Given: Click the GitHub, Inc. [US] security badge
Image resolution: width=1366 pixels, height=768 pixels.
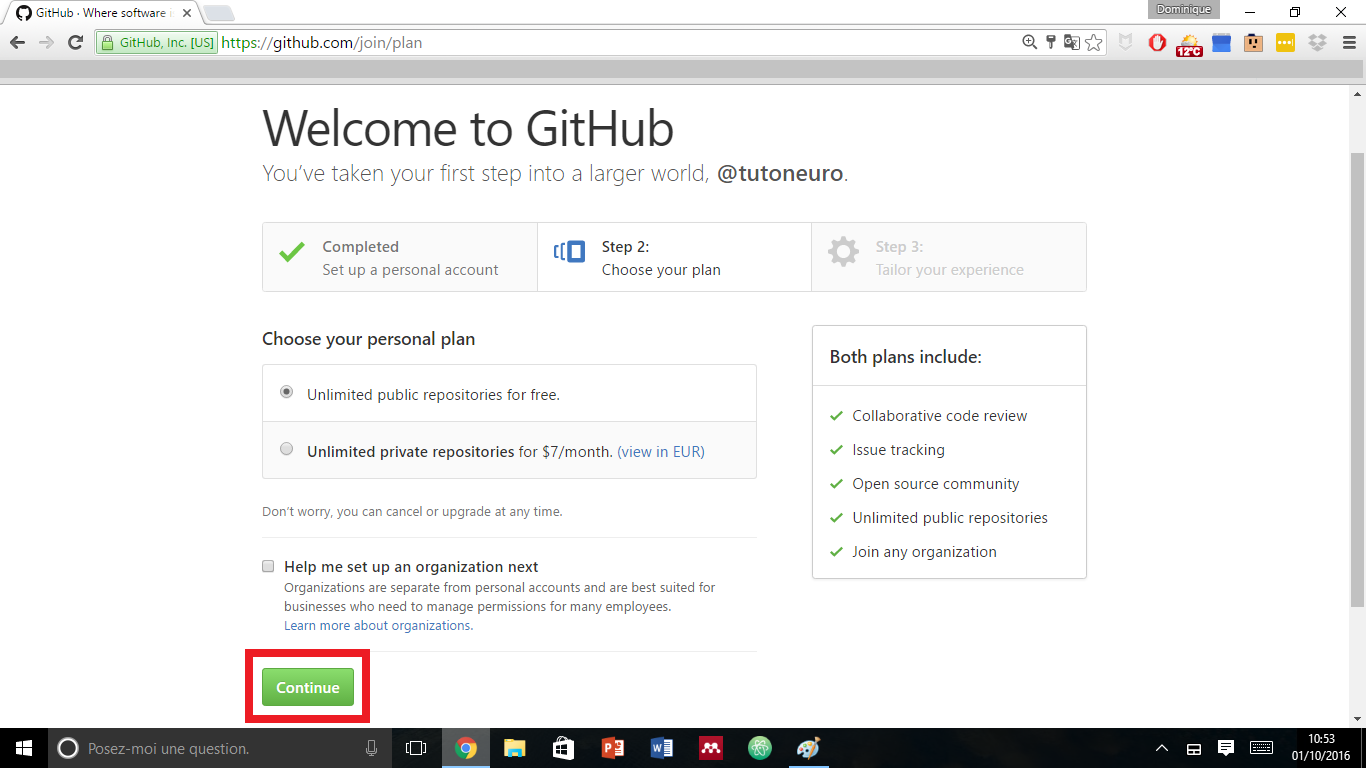Looking at the screenshot, I should [157, 43].
